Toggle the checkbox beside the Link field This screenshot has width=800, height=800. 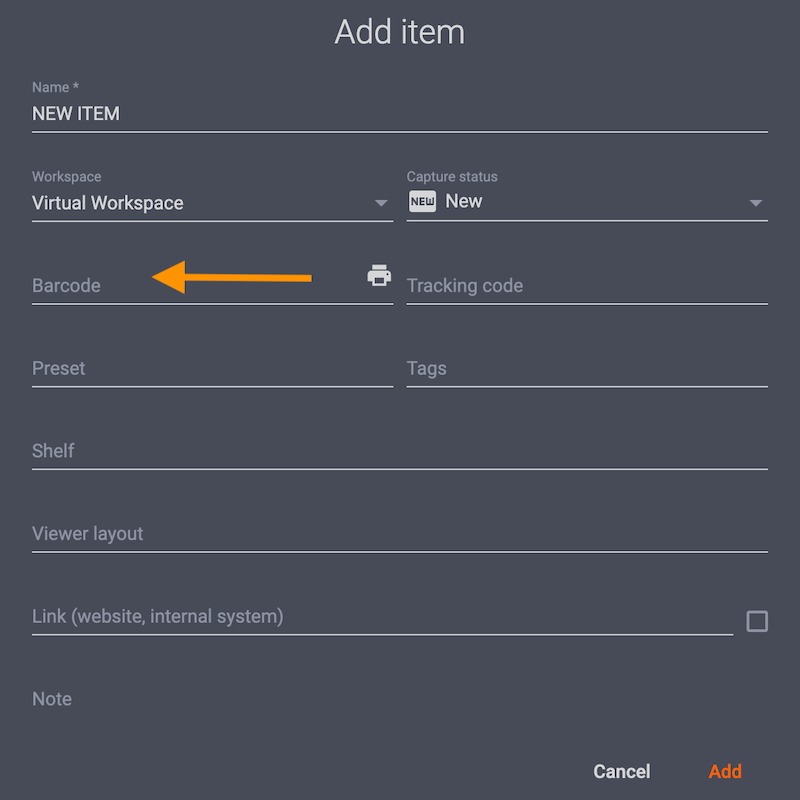[757, 621]
